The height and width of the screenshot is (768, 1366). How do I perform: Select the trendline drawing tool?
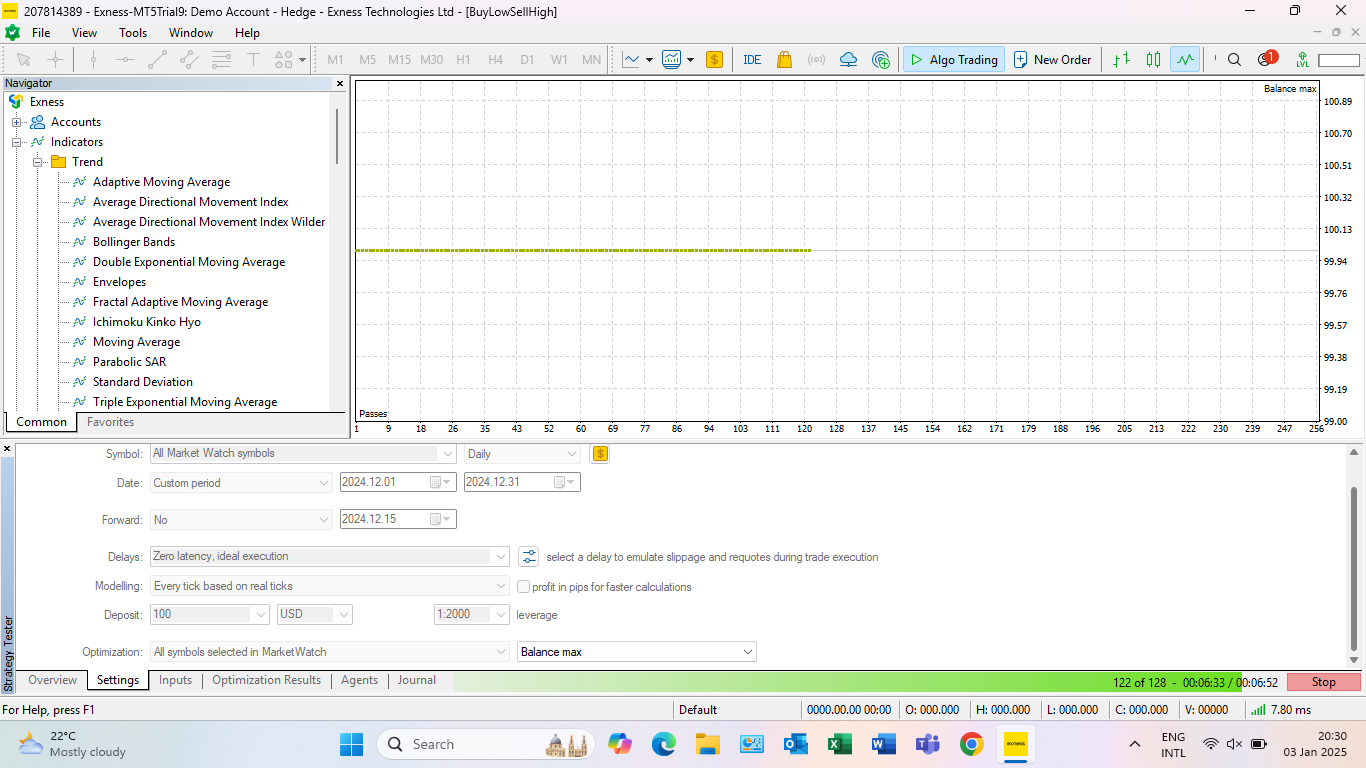157,60
